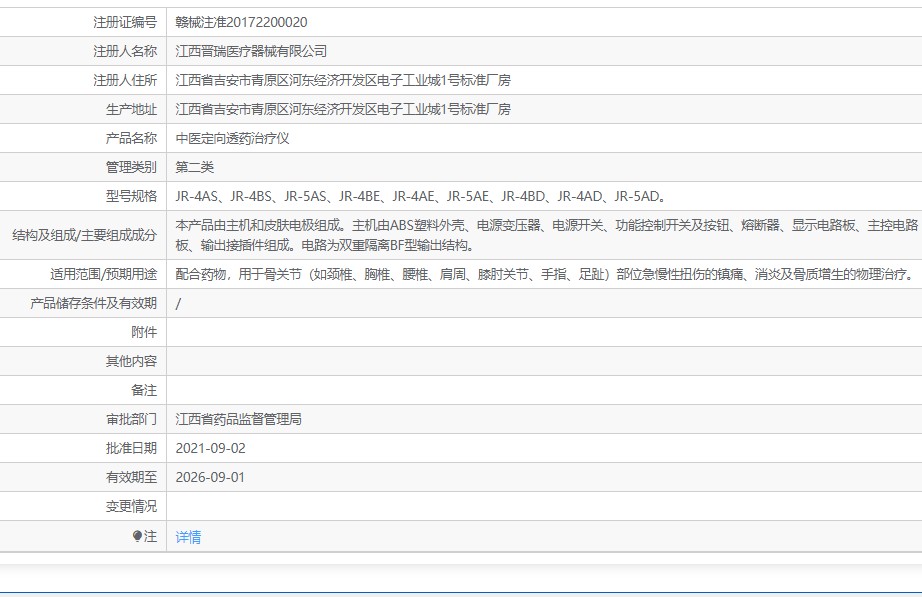922x597 pixels.
Task: Click approval date 2021-09-02
Action: (211, 448)
